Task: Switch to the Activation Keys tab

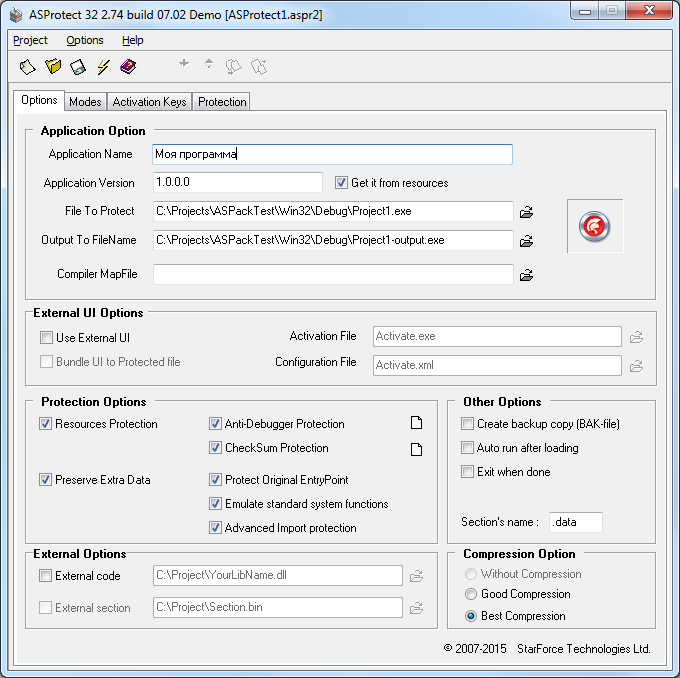Action: (149, 102)
